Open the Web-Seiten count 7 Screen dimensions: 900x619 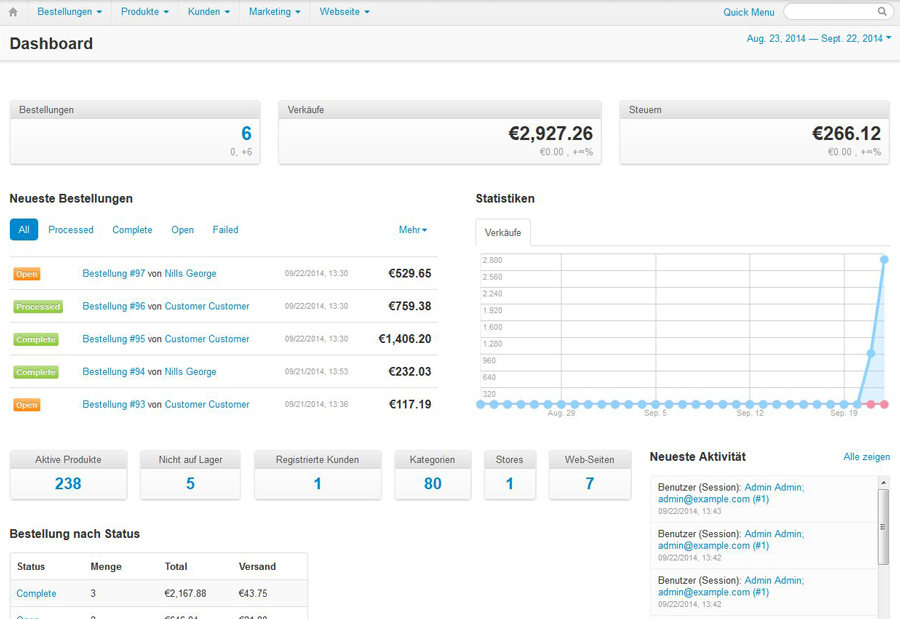(x=589, y=483)
